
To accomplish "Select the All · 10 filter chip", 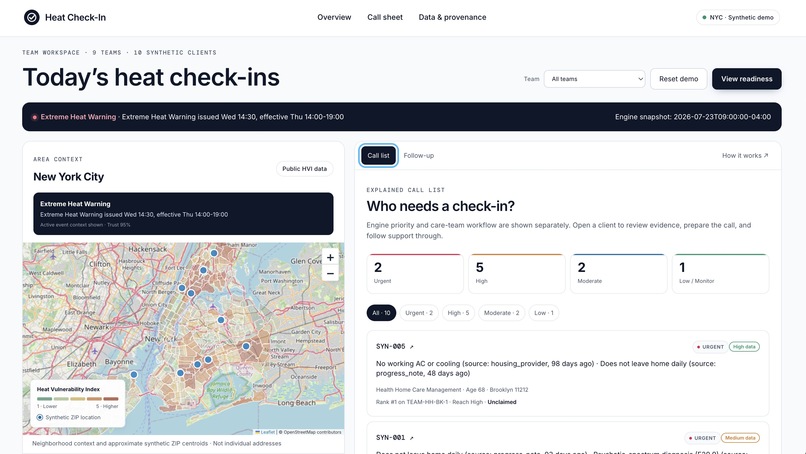I will [381, 313].
